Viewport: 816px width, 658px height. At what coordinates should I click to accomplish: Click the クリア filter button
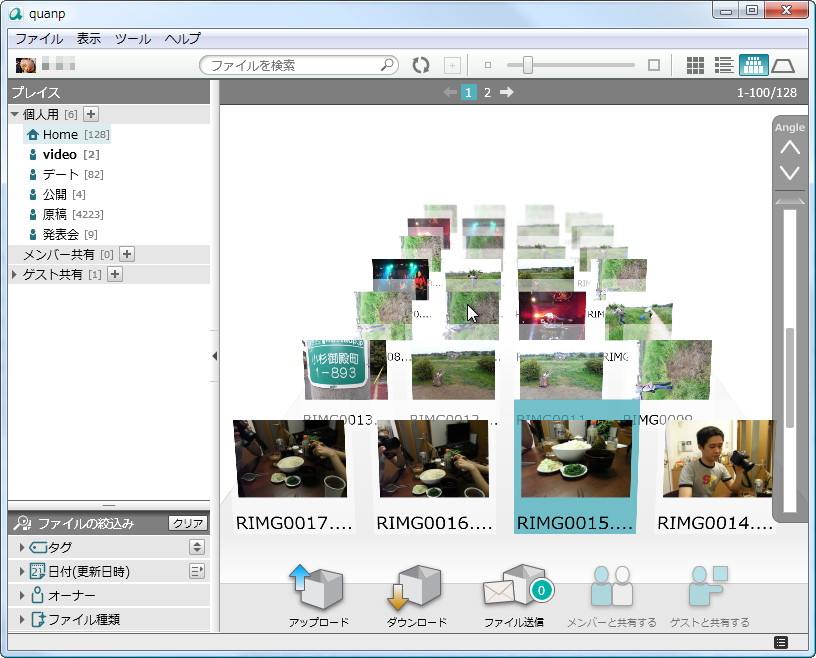(x=187, y=523)
